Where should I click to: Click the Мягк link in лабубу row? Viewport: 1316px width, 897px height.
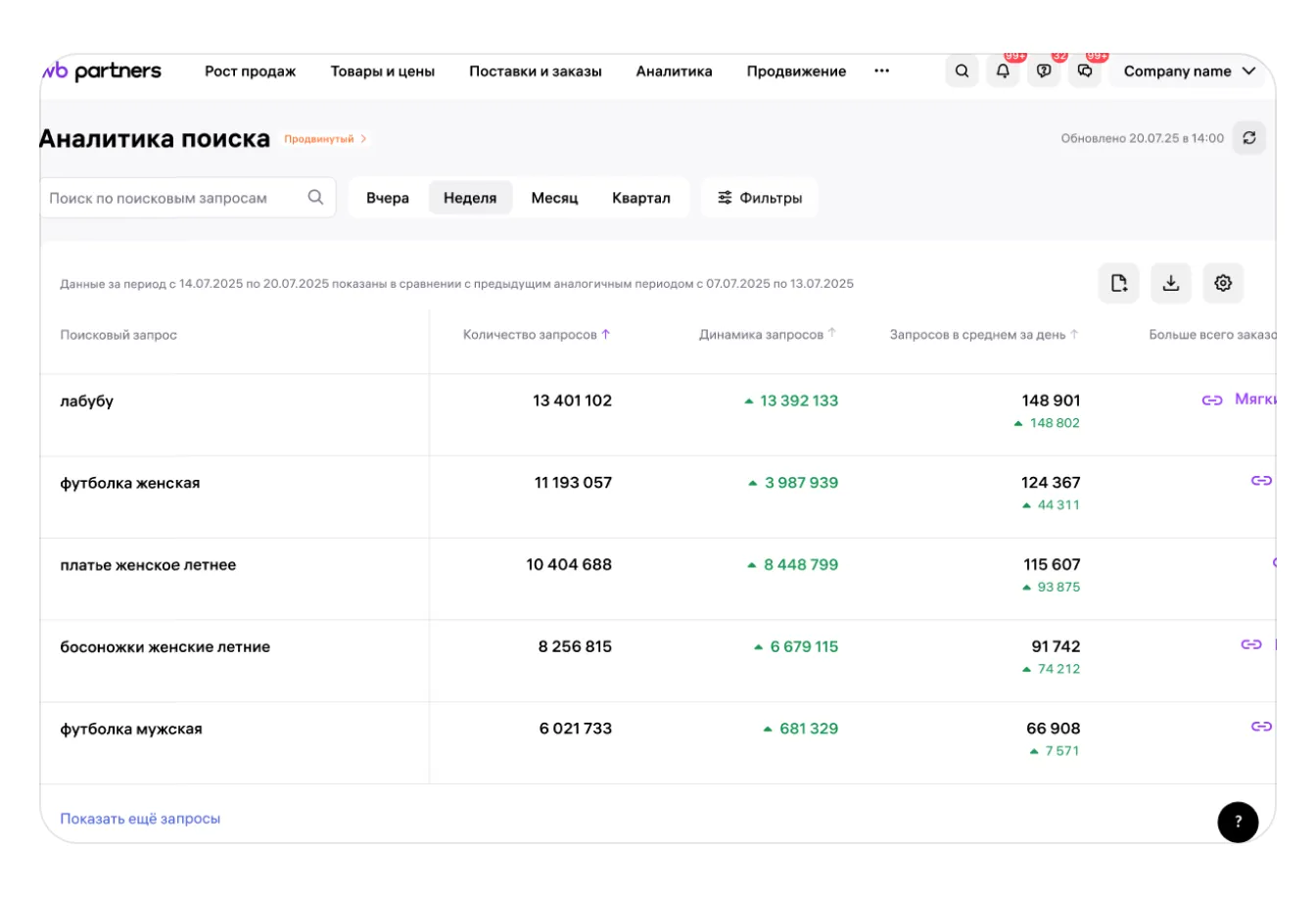(x=1254, y=400)
